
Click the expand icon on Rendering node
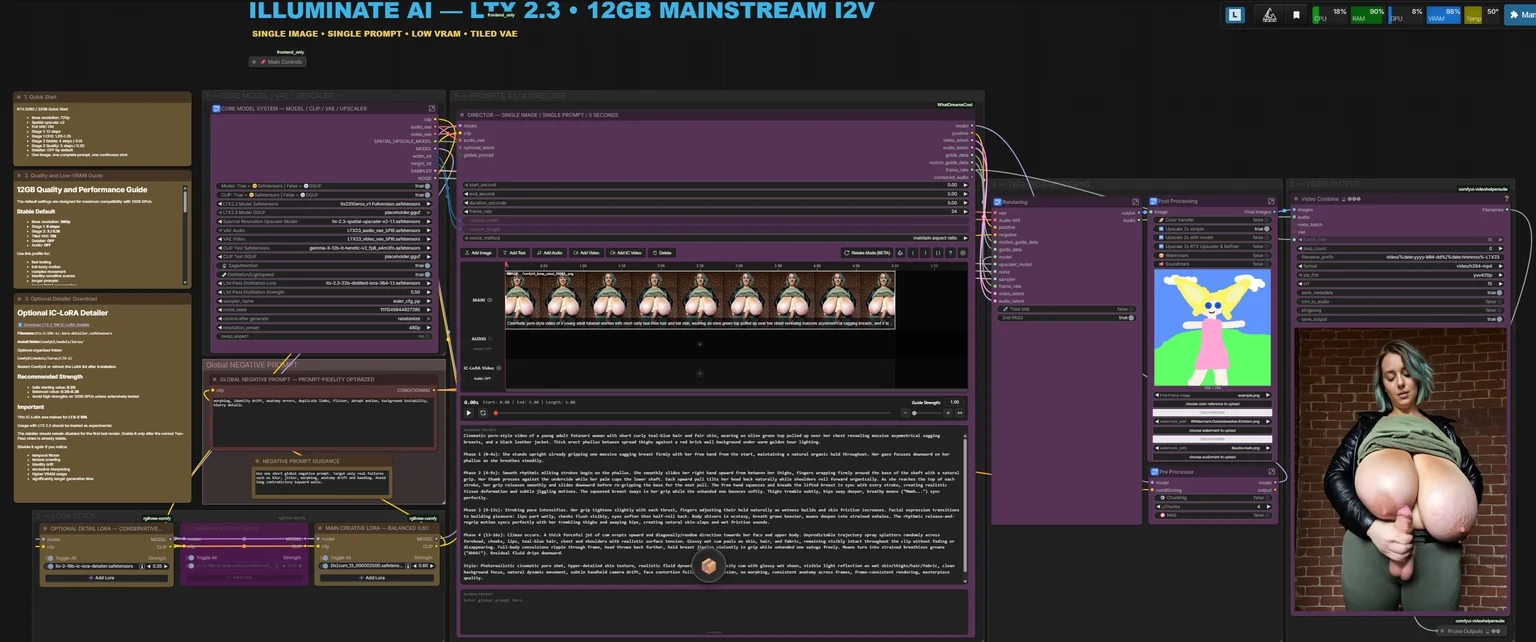1134,201
